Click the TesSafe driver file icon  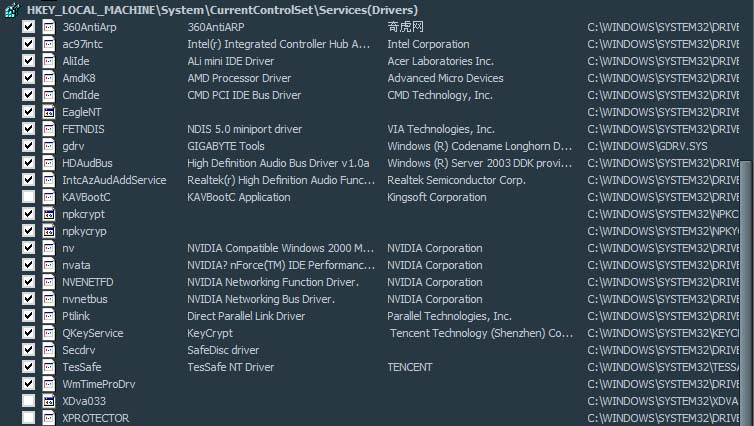pos(48,367)
